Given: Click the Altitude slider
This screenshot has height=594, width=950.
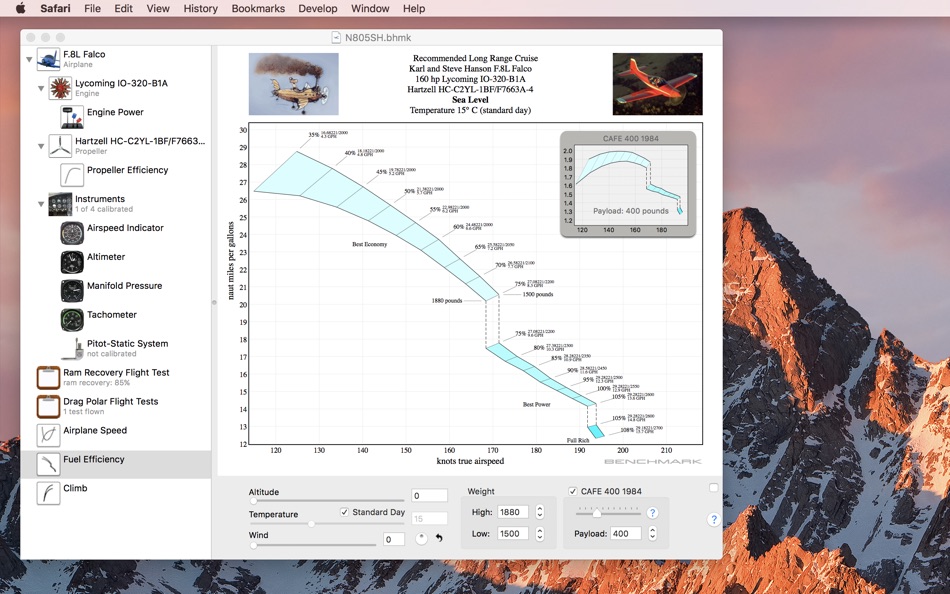Looking at the screenshot, I should coord(327,501).
